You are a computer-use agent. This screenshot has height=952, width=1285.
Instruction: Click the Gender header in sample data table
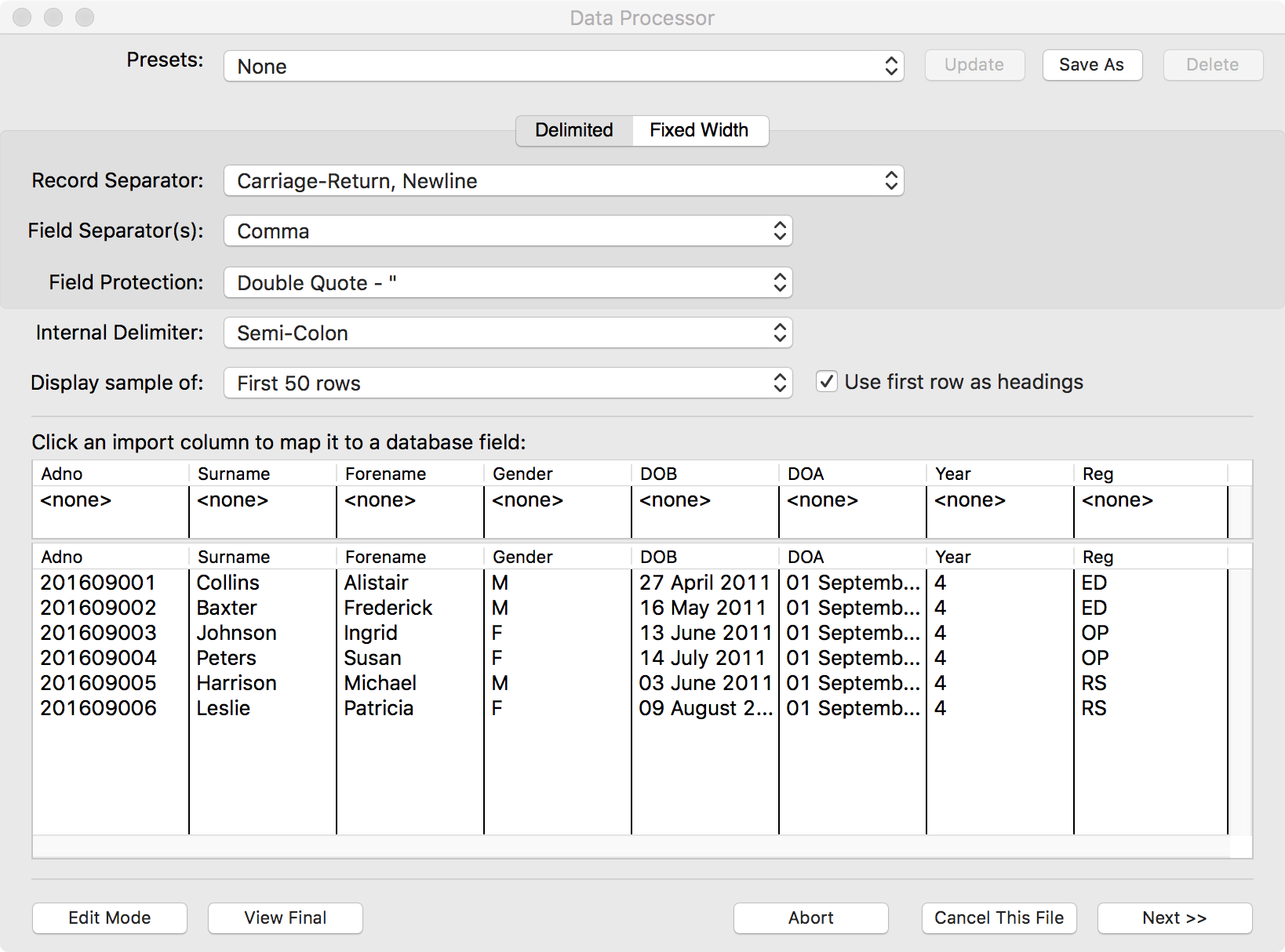pyautogui.click(x=558, y=557)
